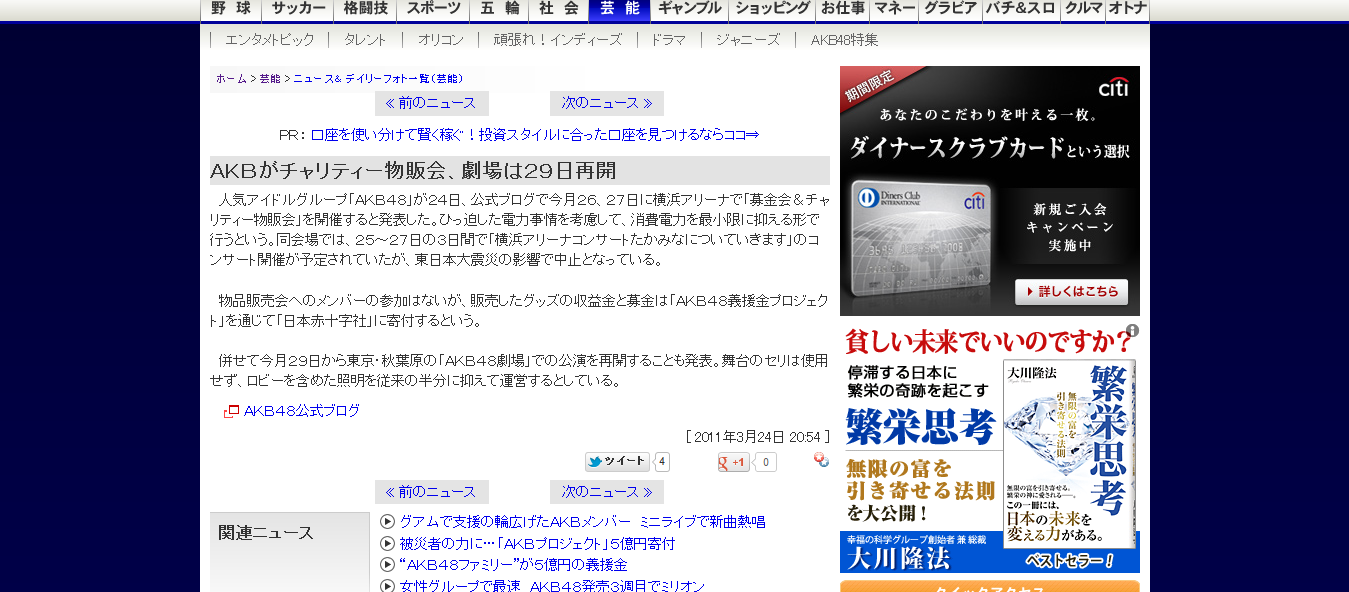This screenshot has height=592, width=1349.
Task: Click external link icon beside AKB48公式ブログ
Action: [231, 411]
